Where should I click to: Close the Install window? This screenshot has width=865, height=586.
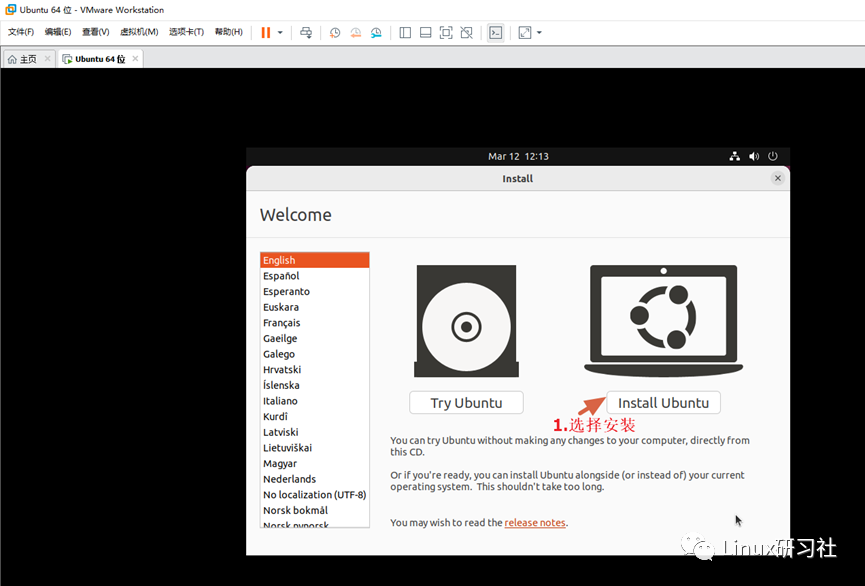click(x=777, y=178)
